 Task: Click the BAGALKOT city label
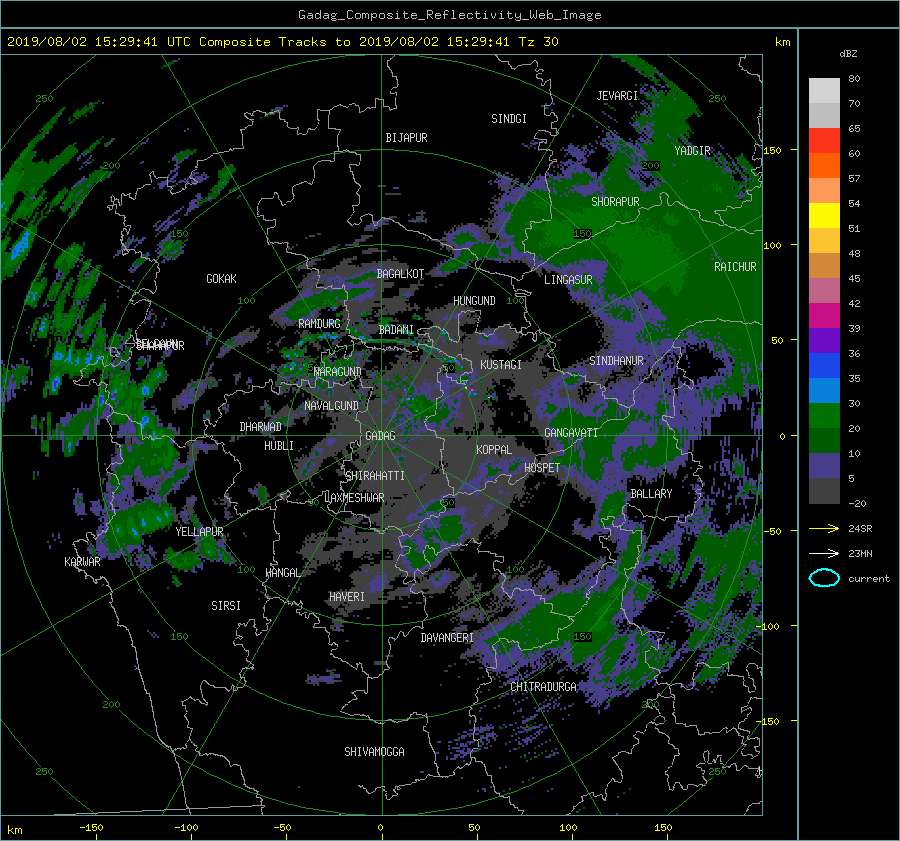[x=400, y=274]
